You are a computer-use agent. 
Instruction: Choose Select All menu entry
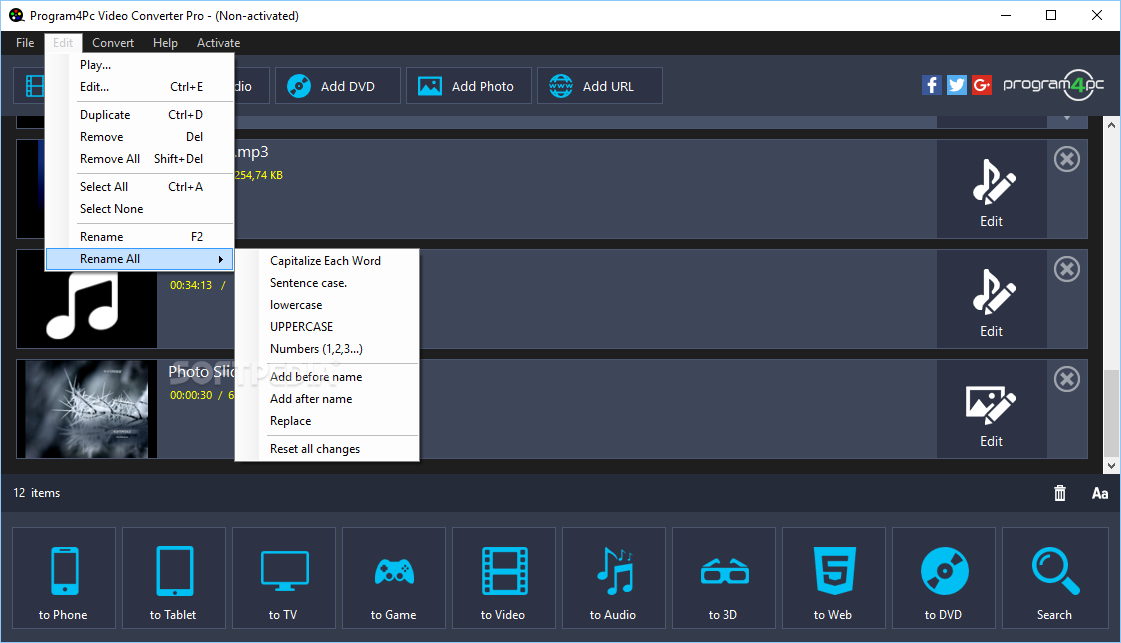(x=140, y=187)
